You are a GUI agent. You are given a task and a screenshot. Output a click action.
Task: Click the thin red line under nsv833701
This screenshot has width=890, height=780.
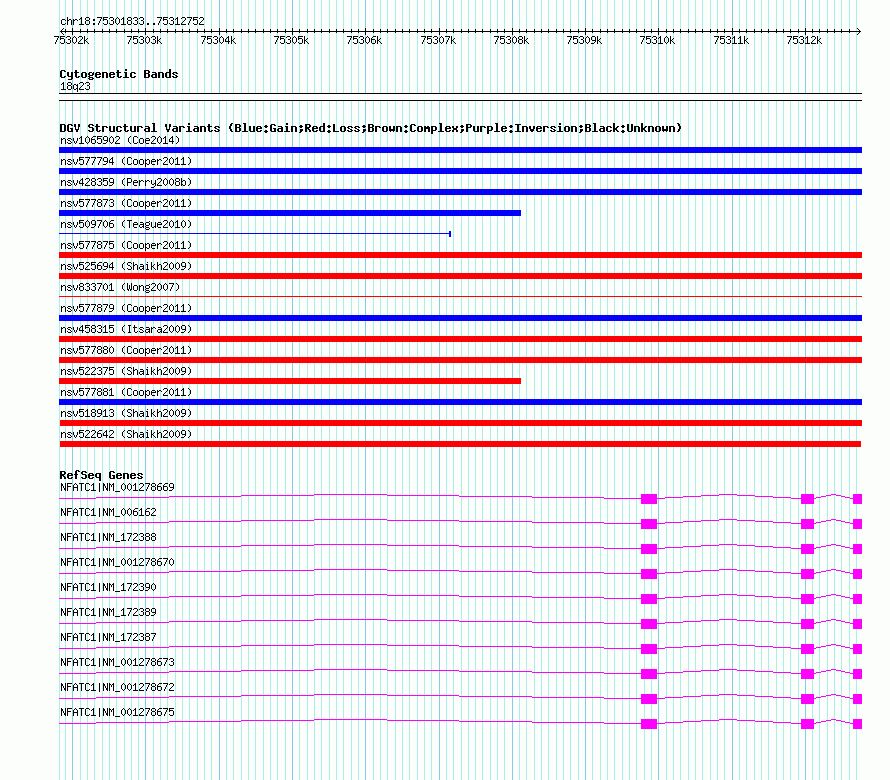pos(460,296)
